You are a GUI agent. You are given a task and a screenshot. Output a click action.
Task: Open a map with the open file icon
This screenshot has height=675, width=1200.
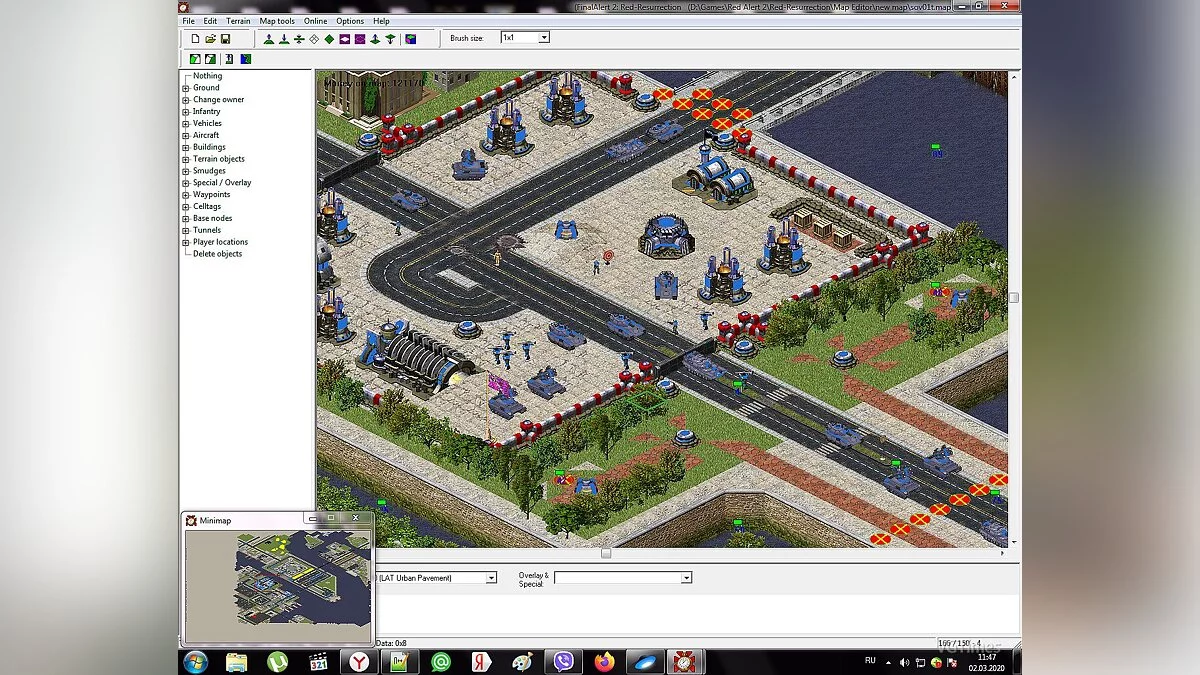point(211,37)
